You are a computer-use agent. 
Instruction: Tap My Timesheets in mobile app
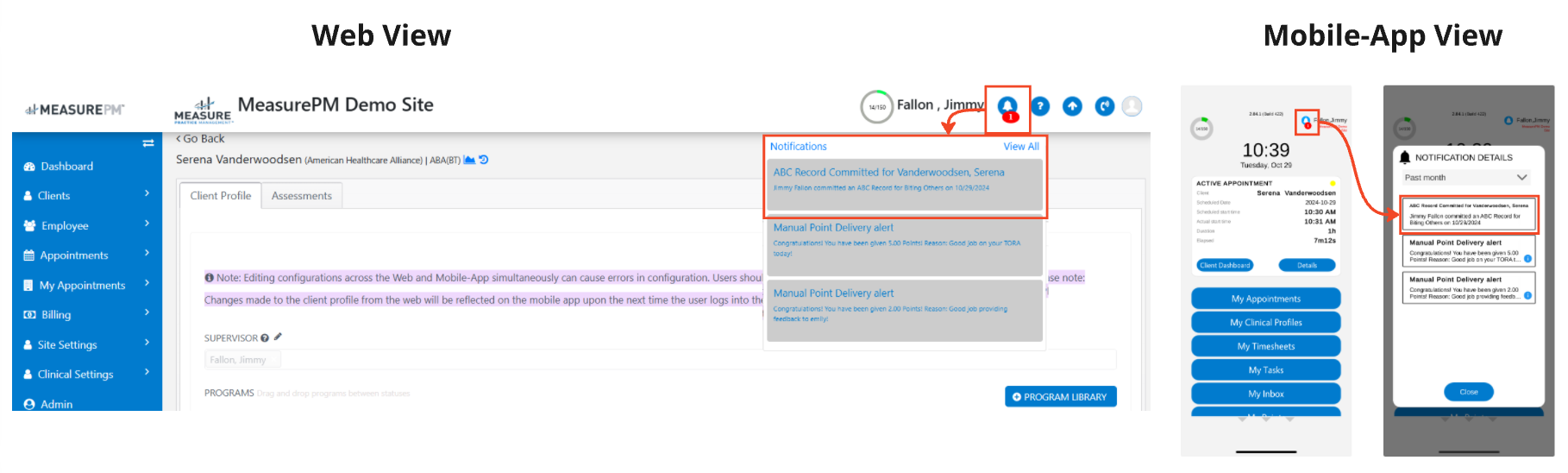[1266, 346]
